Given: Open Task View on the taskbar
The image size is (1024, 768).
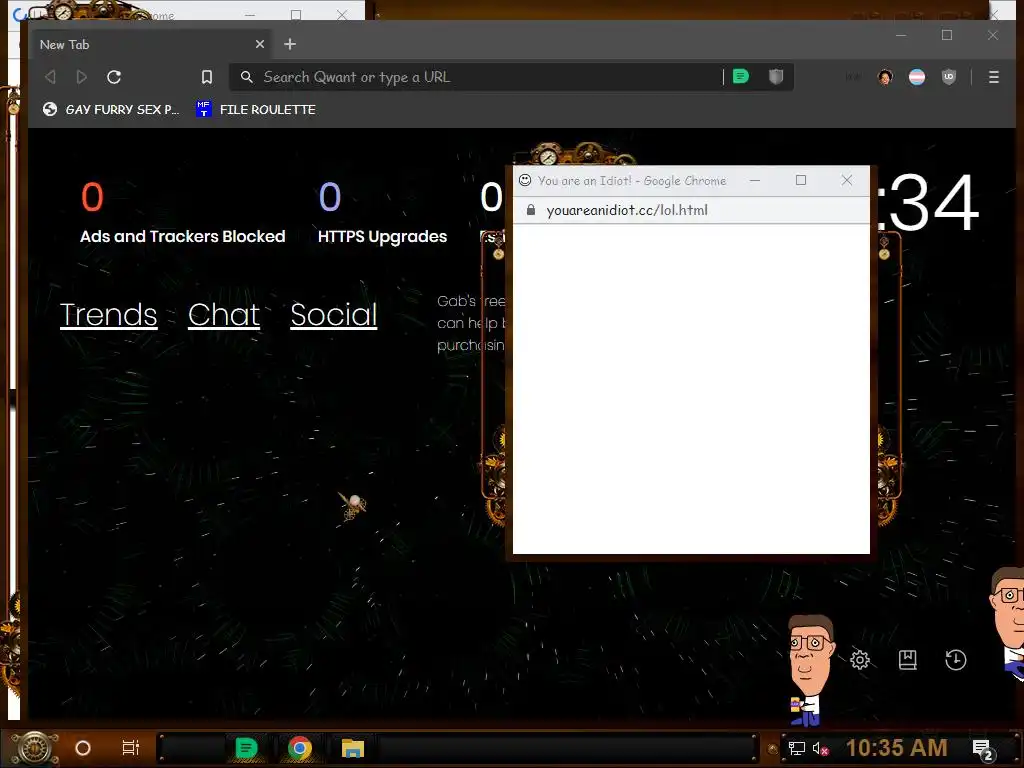Looking at the screenshot, I should coord(131,748).
